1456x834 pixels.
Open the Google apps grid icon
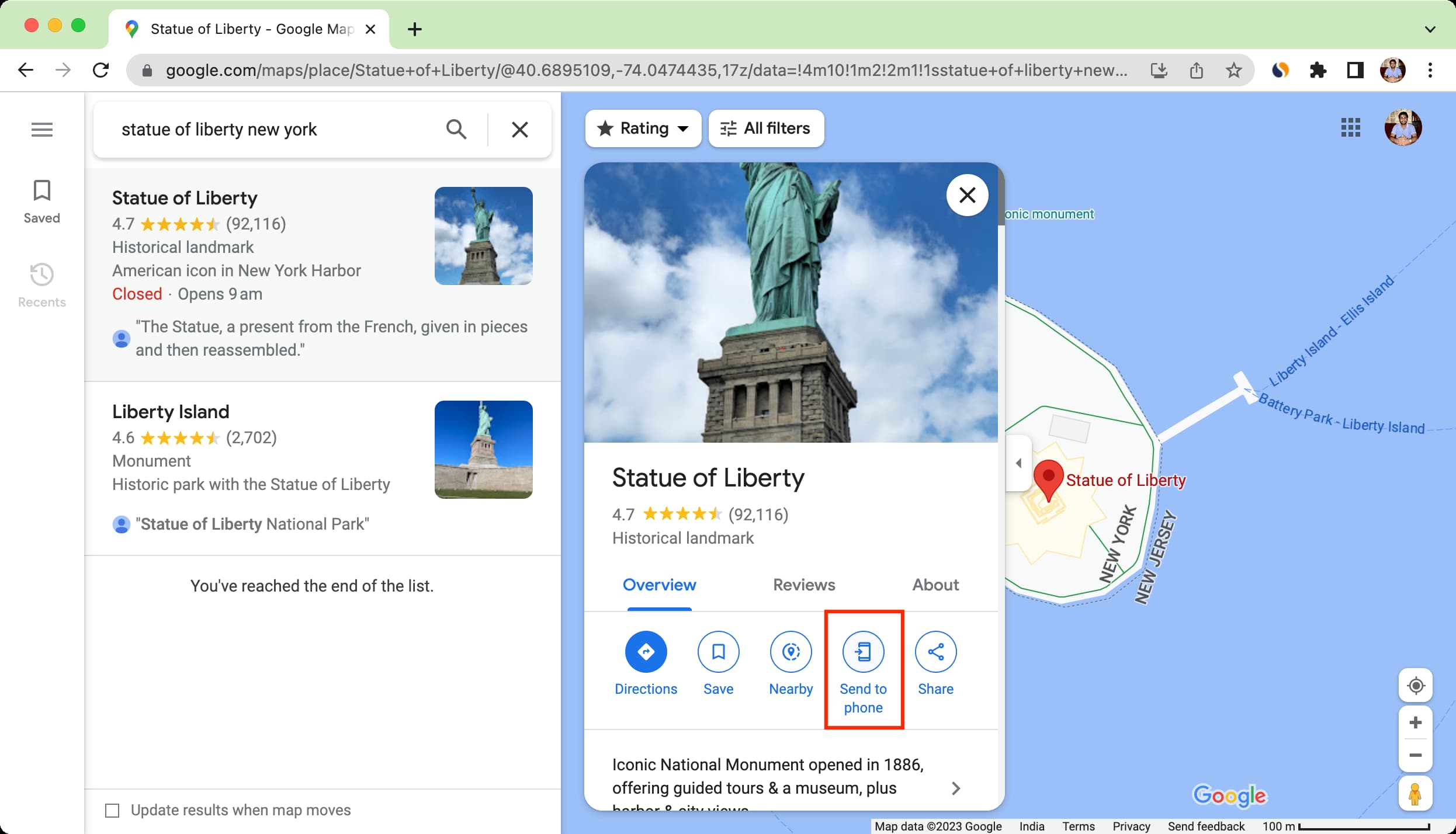click(x=1350, y=127)
